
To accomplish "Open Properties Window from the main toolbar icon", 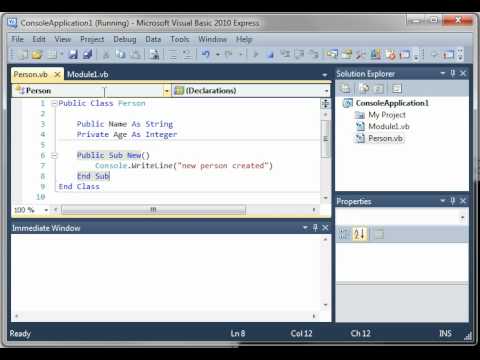I will (x=347, y=54).
